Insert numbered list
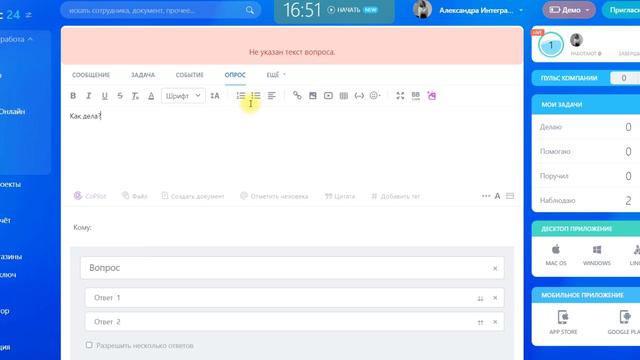Viewport: 640px width, 360px height. tap(241, 96)
